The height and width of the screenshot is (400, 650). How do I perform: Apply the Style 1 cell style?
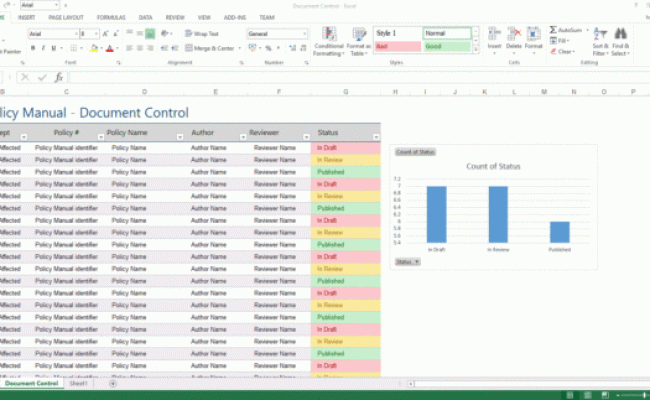pyautogui.click(x=398, y=34)
